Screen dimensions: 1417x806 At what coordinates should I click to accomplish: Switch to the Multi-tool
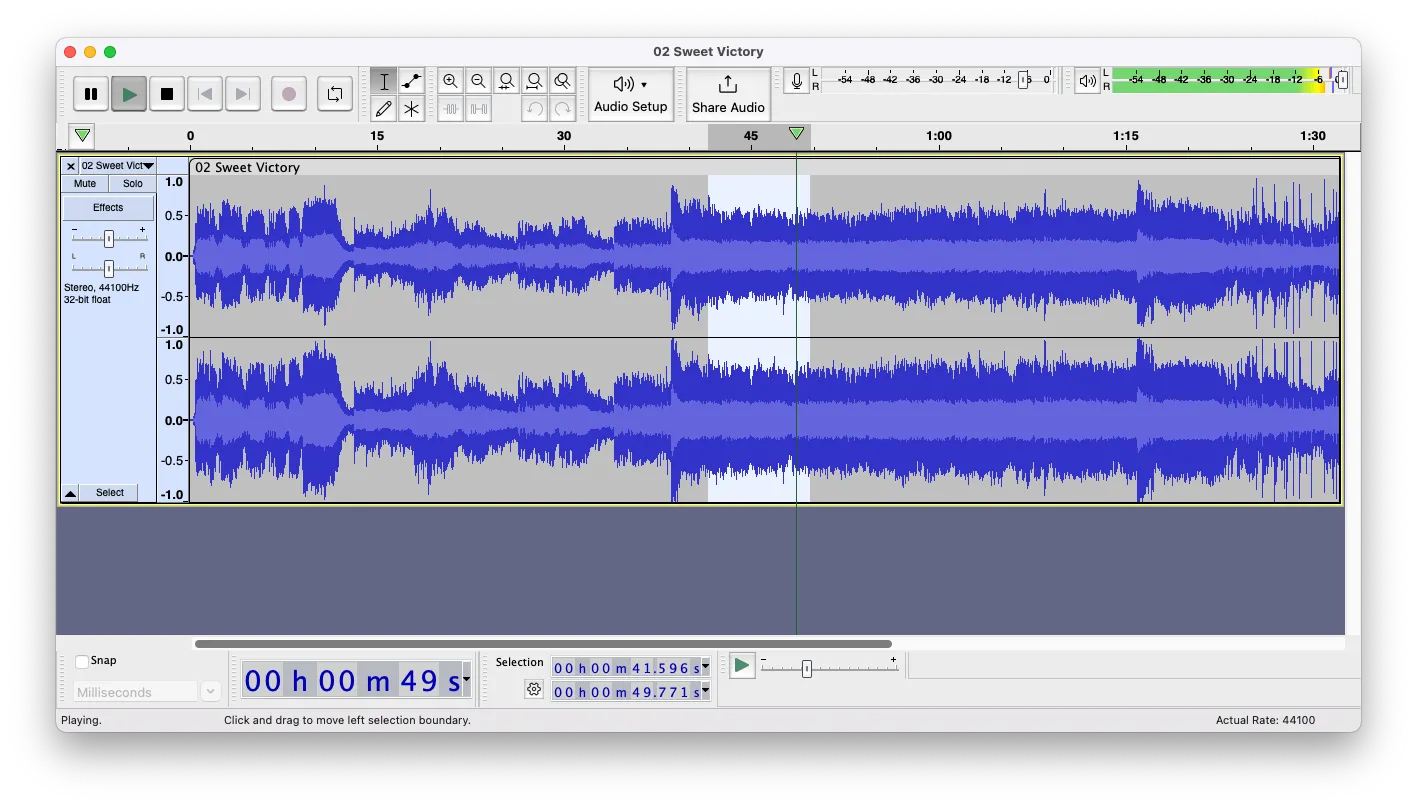pos(410,110)
